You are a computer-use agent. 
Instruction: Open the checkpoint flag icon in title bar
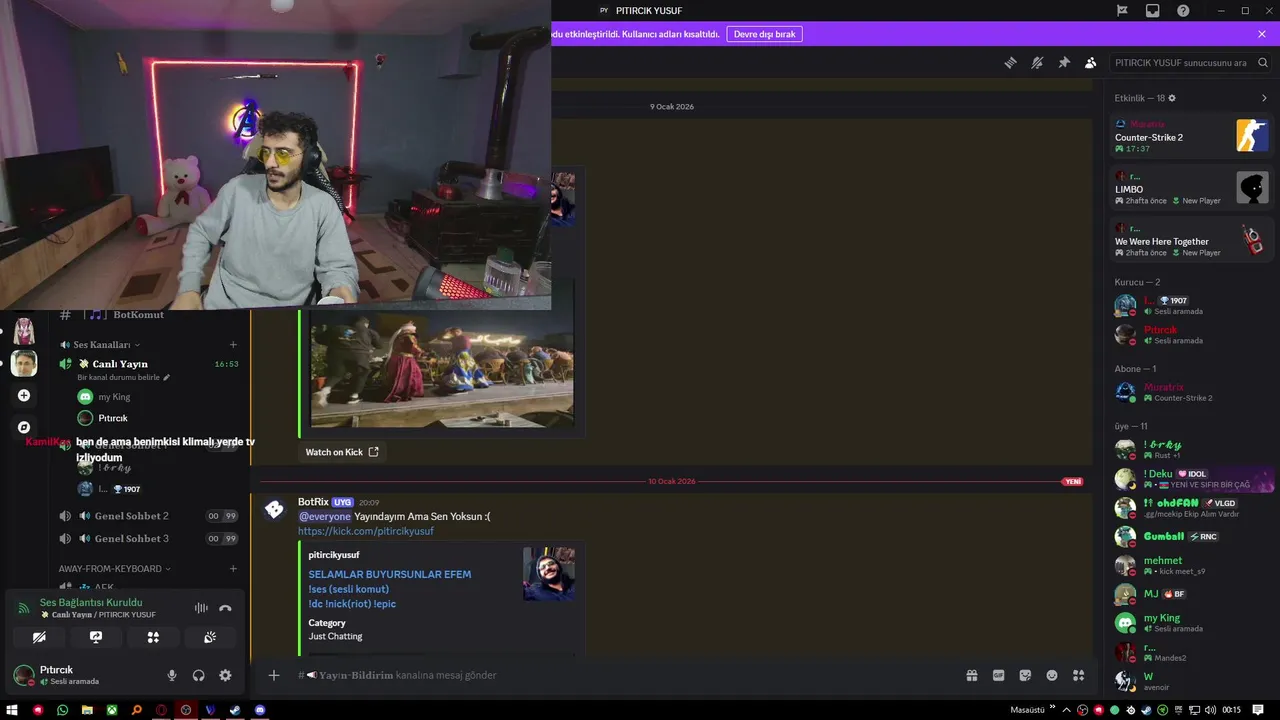click(x=1122, y=10)
